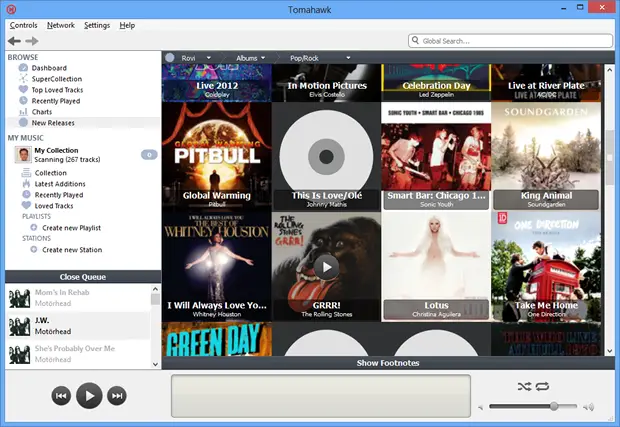
Task: Open the This Is Love/Olé album
Action: coord(326,156)
